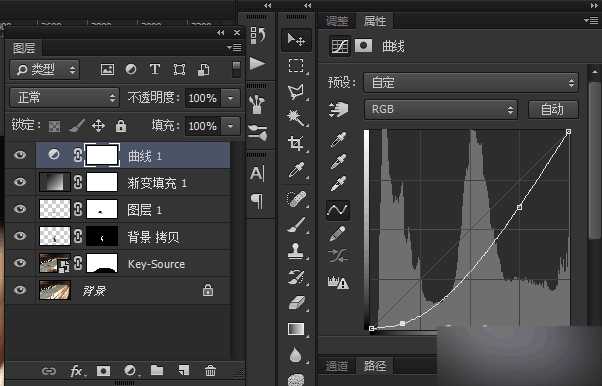Viewport: 602px width, 386px height.
Task: Click the add layer mask icon
Action: [103, 371]
